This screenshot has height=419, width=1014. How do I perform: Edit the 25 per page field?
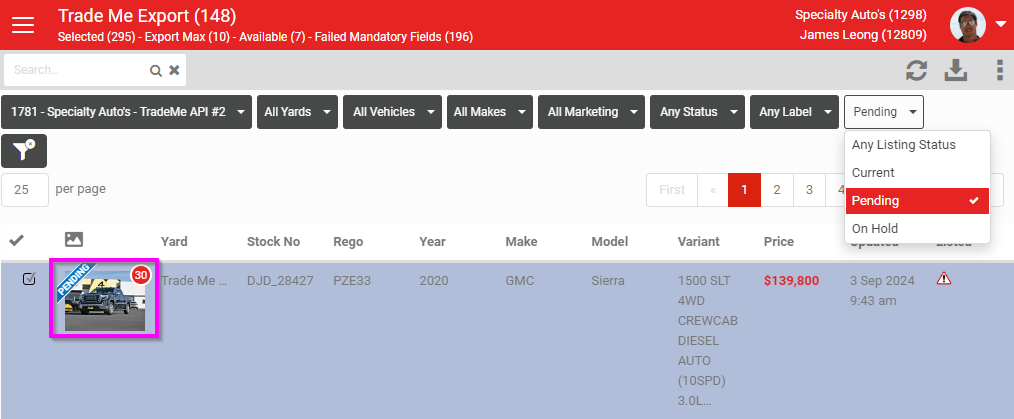click(x=25, y=190)
